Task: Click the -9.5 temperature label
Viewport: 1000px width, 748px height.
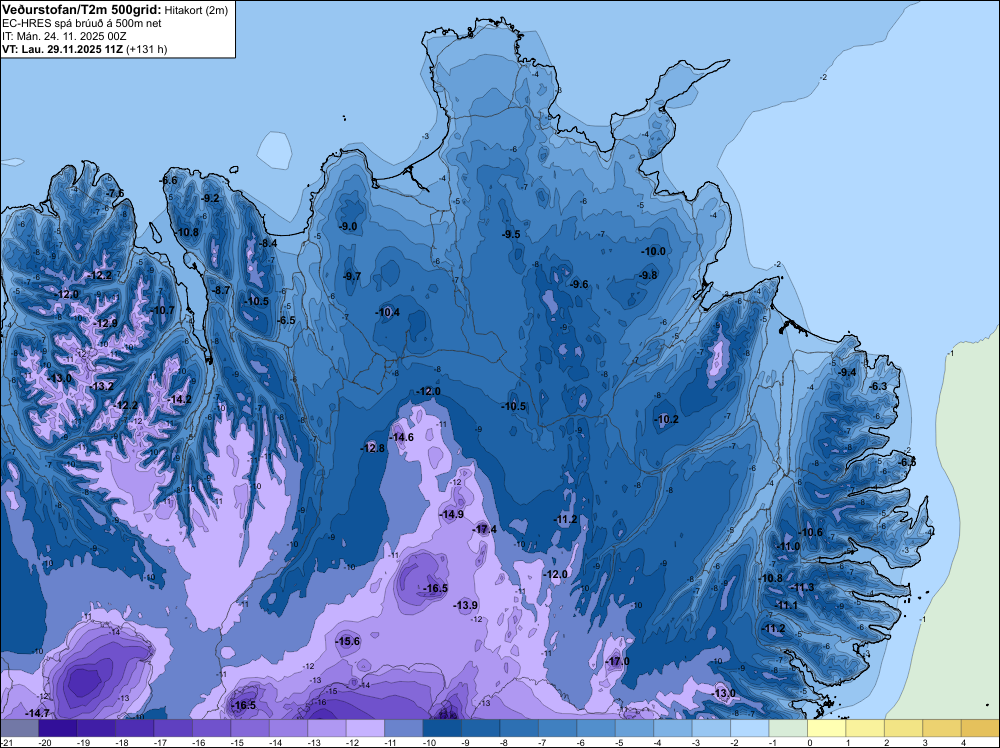Action: click(511, 234)
